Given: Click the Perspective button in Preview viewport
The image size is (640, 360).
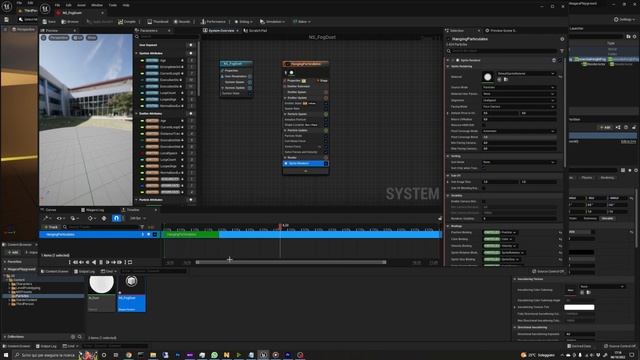Looking at the screenshot, I should [59, 38].
